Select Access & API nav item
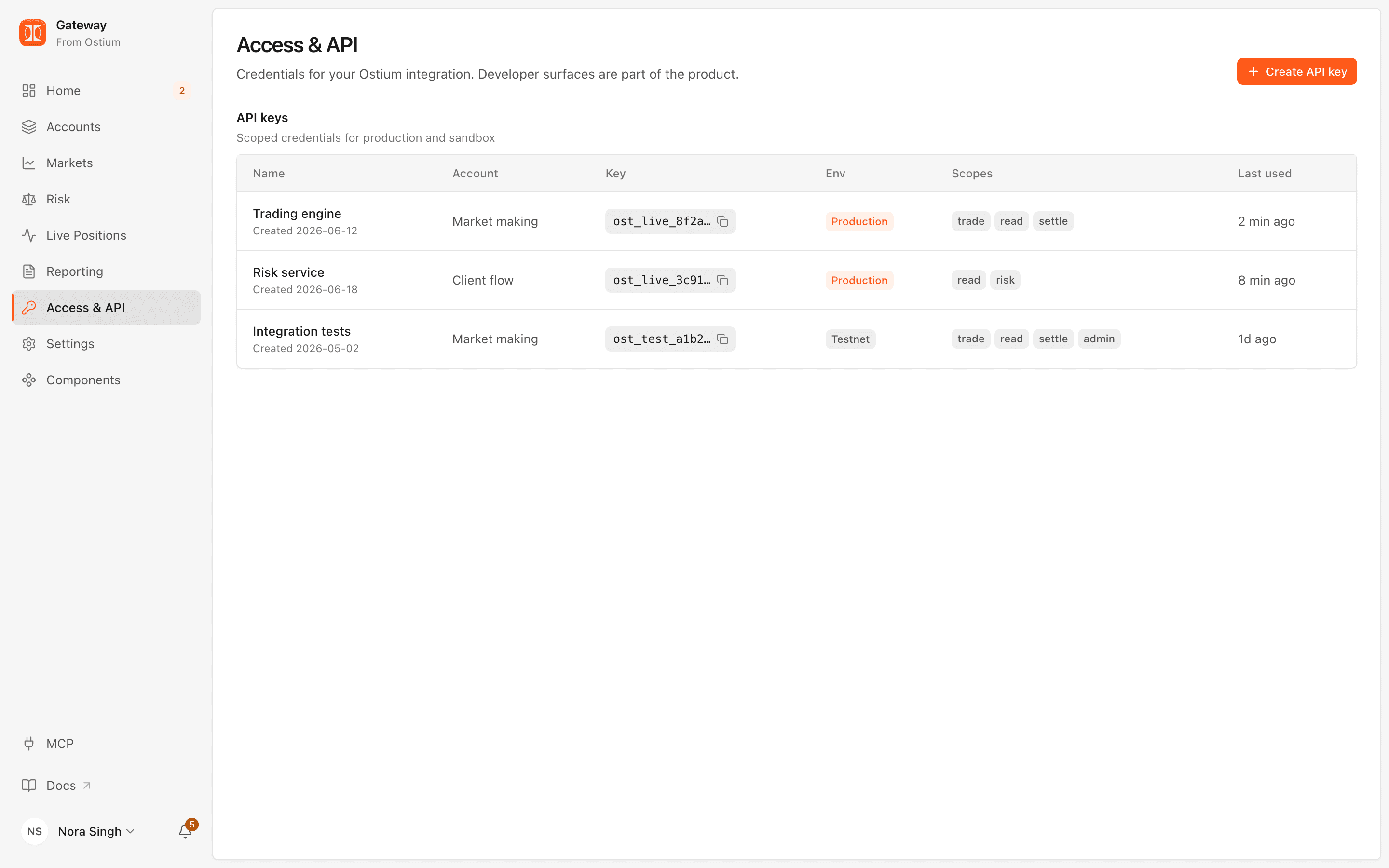This screenshot has width=1389, height=868. click(x=106, y=308)
